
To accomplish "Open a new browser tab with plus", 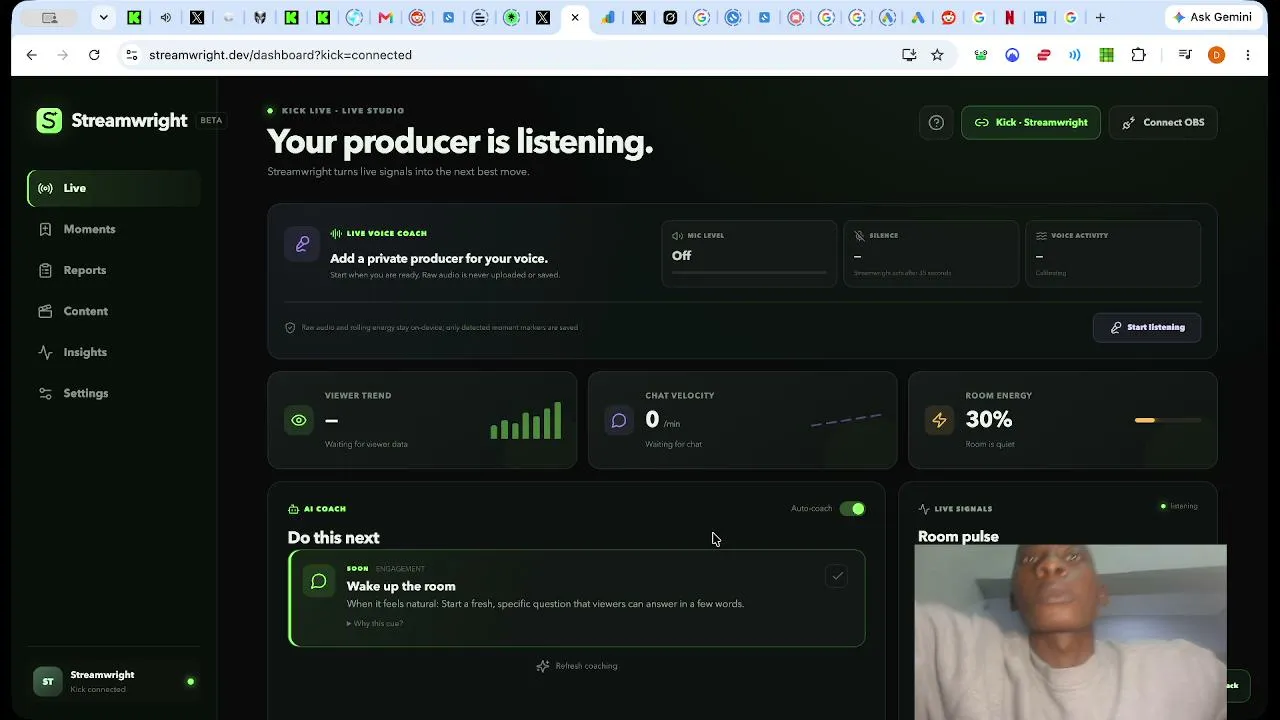I will coord(1100,17).
